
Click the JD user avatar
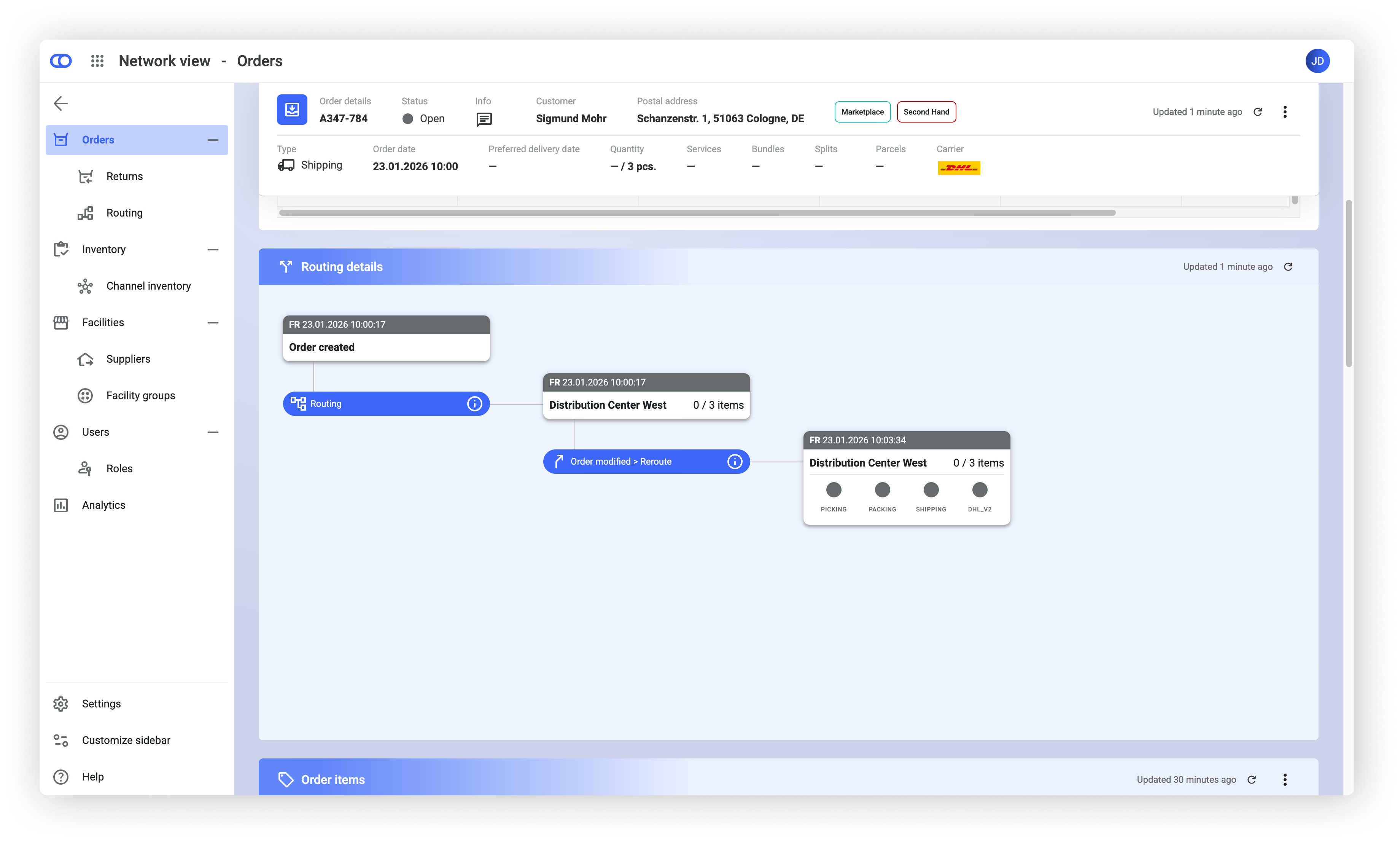tap(1317, 61)
